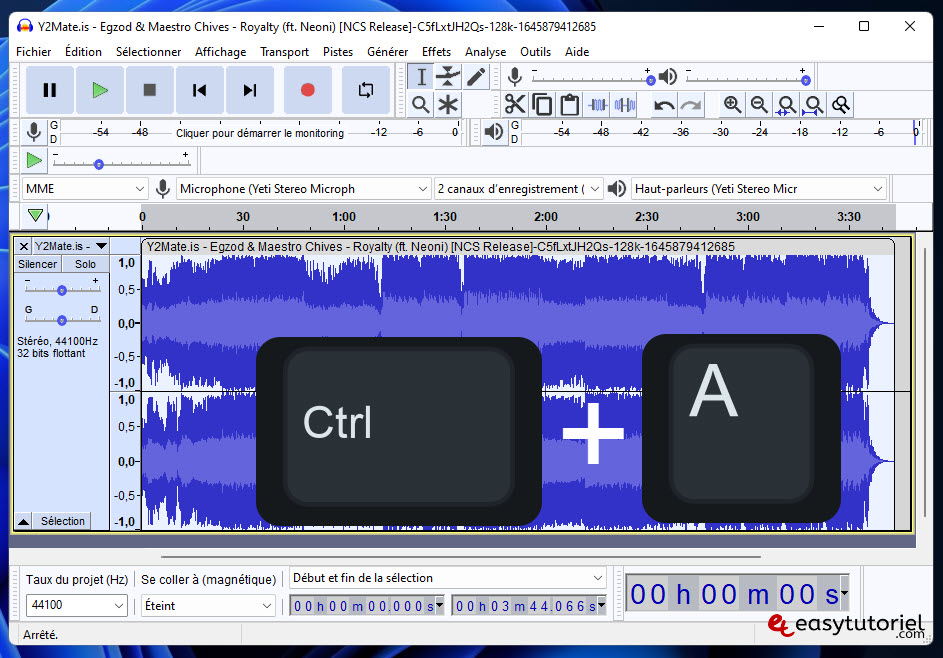943x658 pixels.
Task: Select the Draw (pencil) tool
Action: pos(476,77)
